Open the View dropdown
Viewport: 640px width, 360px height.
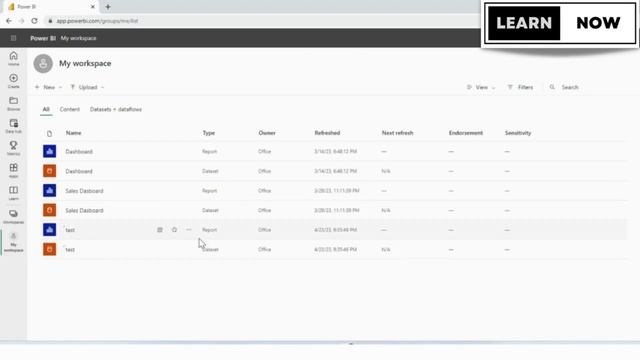[x=481, y=87]
